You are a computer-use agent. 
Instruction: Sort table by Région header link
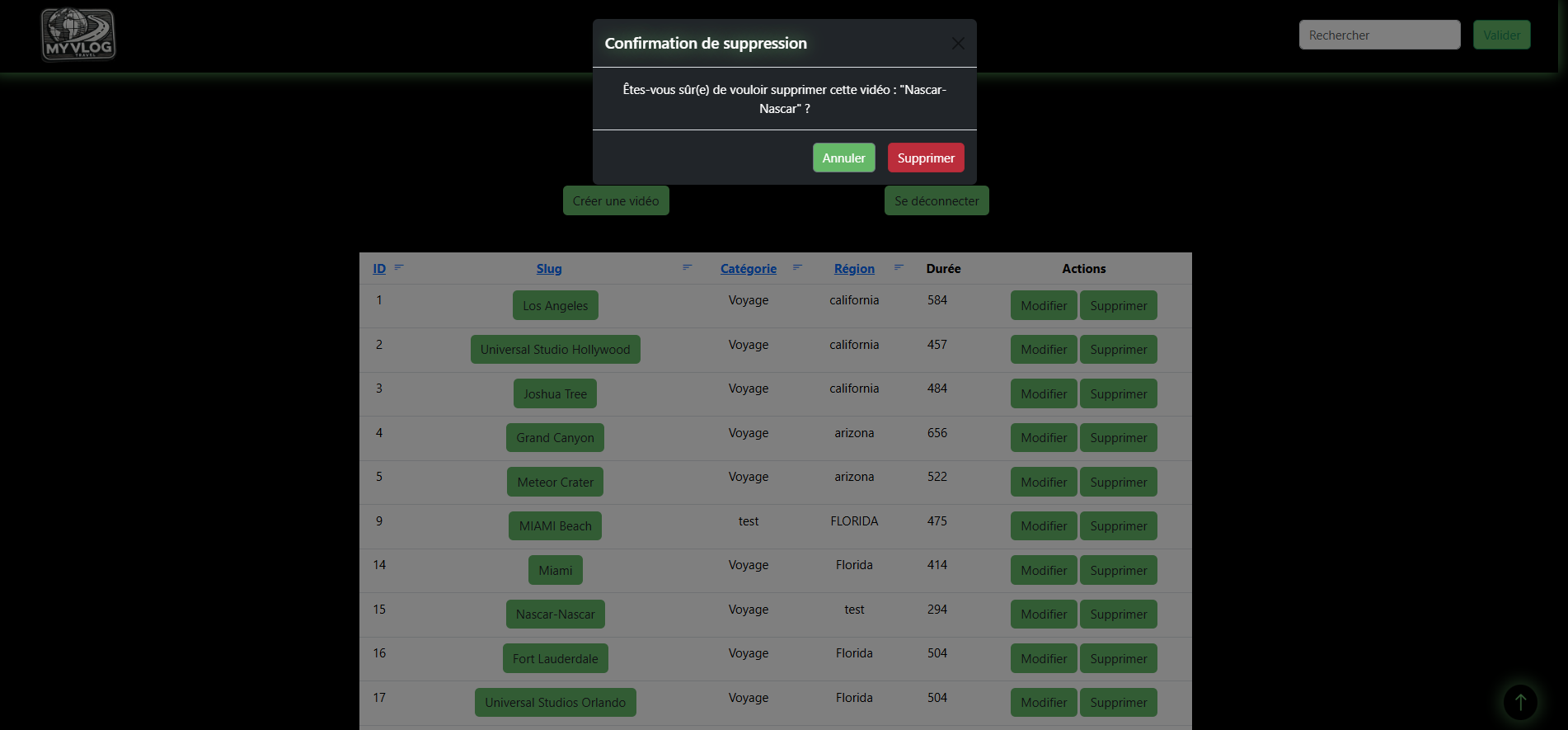pyautogui.click(x=853, y=269)
